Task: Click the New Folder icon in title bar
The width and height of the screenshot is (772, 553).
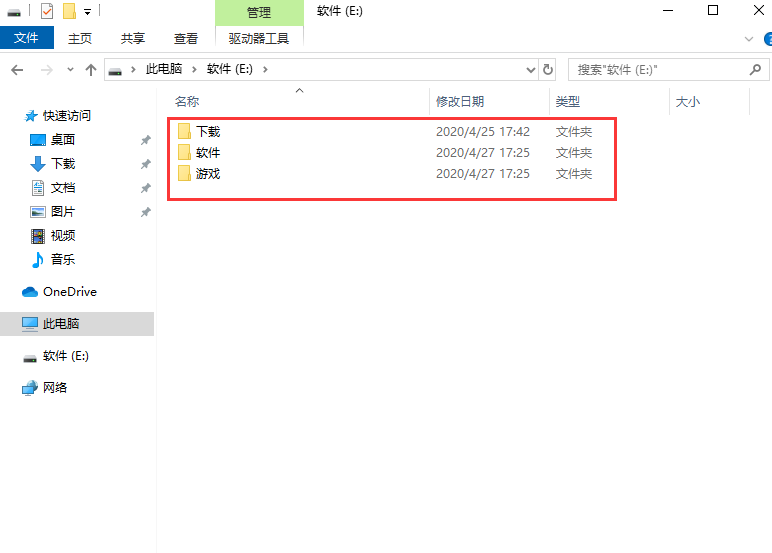Action: (69, 11)
